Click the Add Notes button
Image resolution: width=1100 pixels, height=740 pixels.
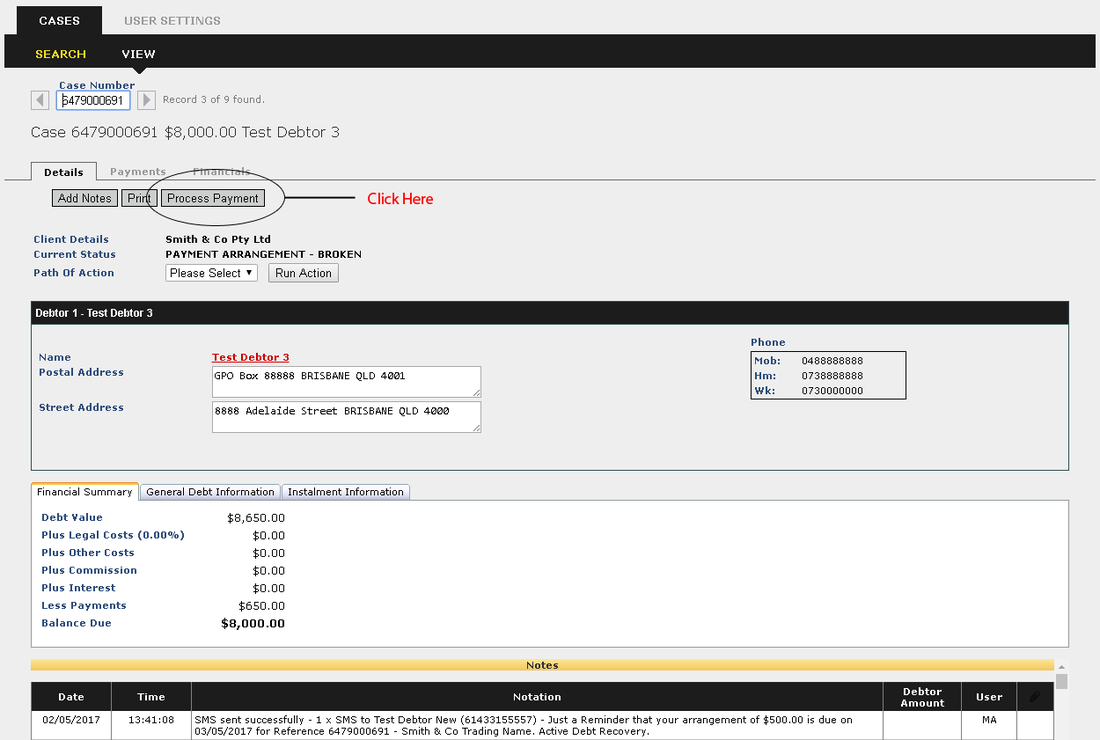click(85, 199)
